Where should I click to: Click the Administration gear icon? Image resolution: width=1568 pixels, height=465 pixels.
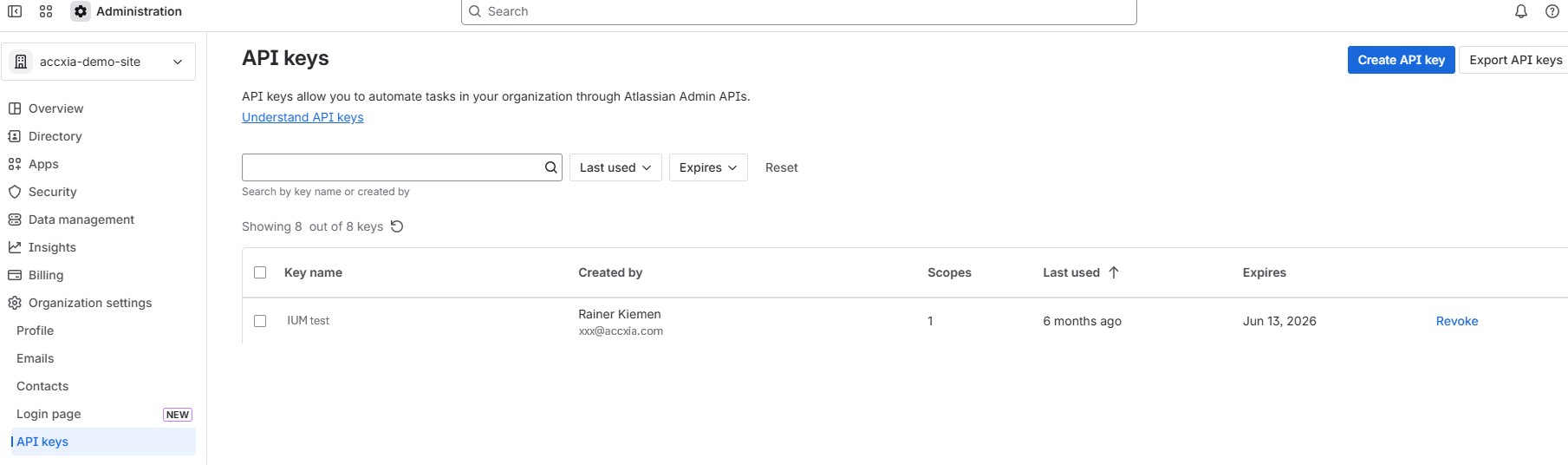tap(81, 11)
